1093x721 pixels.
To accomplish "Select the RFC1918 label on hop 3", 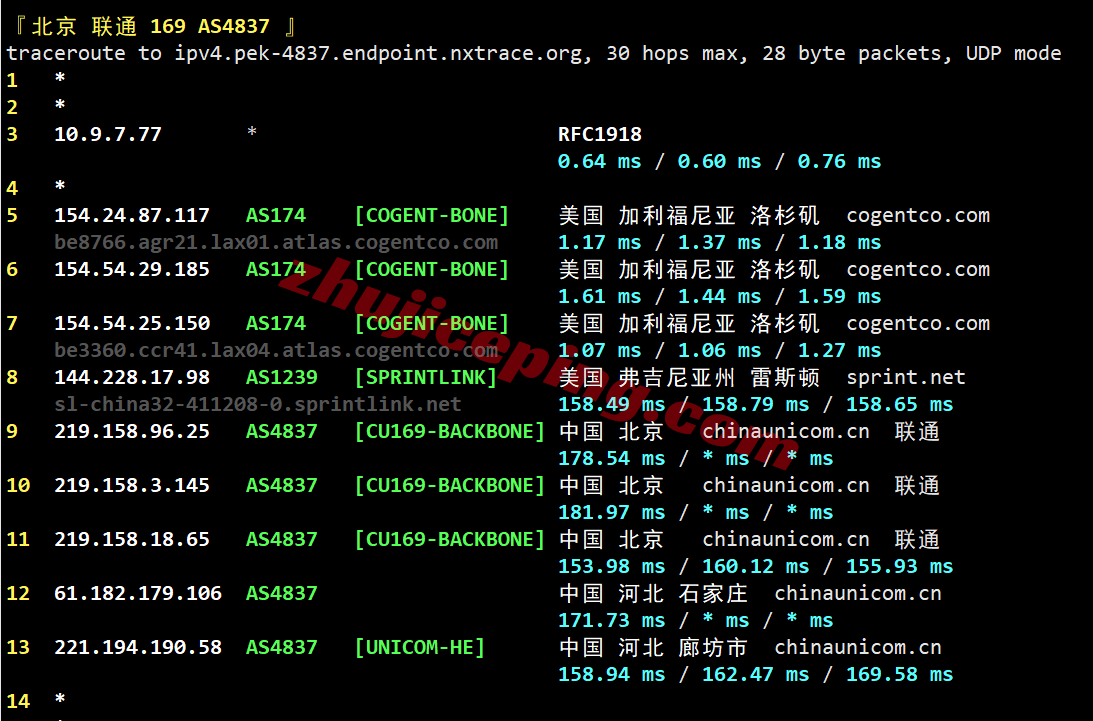I will tap(599, 135).
